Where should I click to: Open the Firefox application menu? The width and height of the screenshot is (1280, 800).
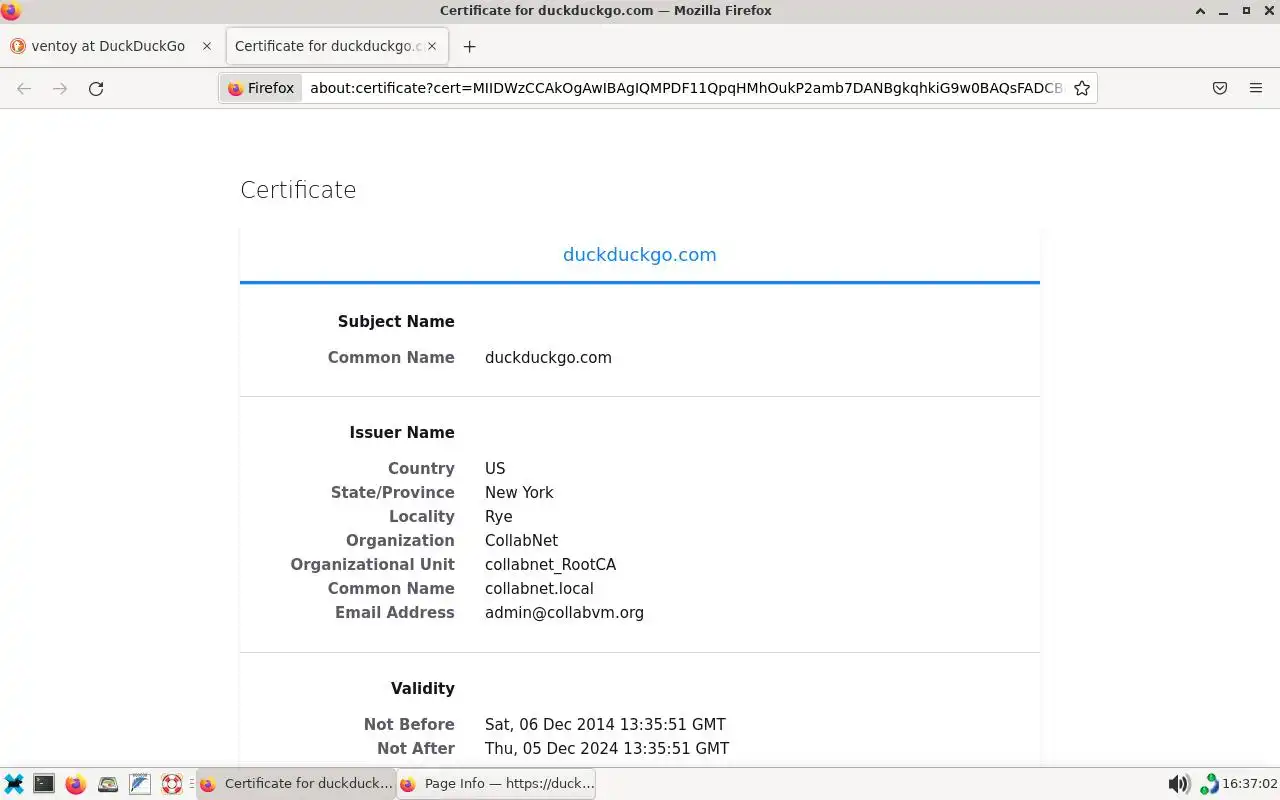pos(1256,88)
